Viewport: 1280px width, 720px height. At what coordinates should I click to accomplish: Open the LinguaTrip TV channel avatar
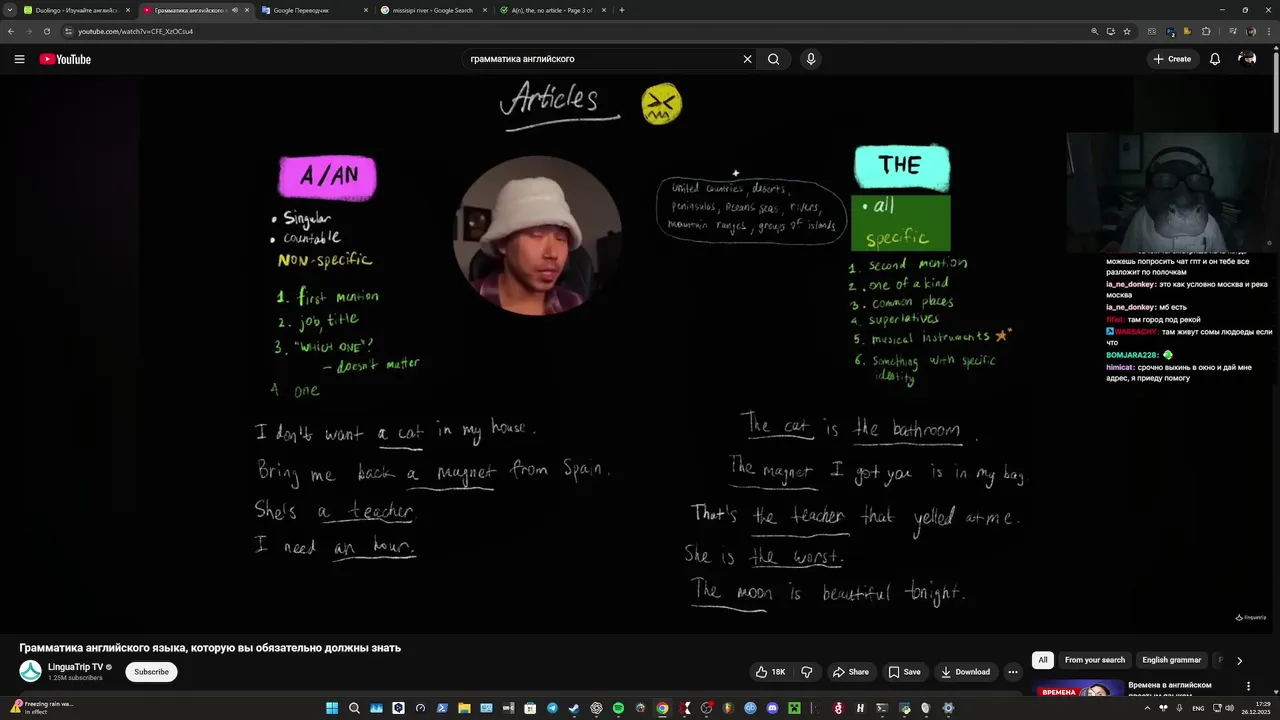30,672
